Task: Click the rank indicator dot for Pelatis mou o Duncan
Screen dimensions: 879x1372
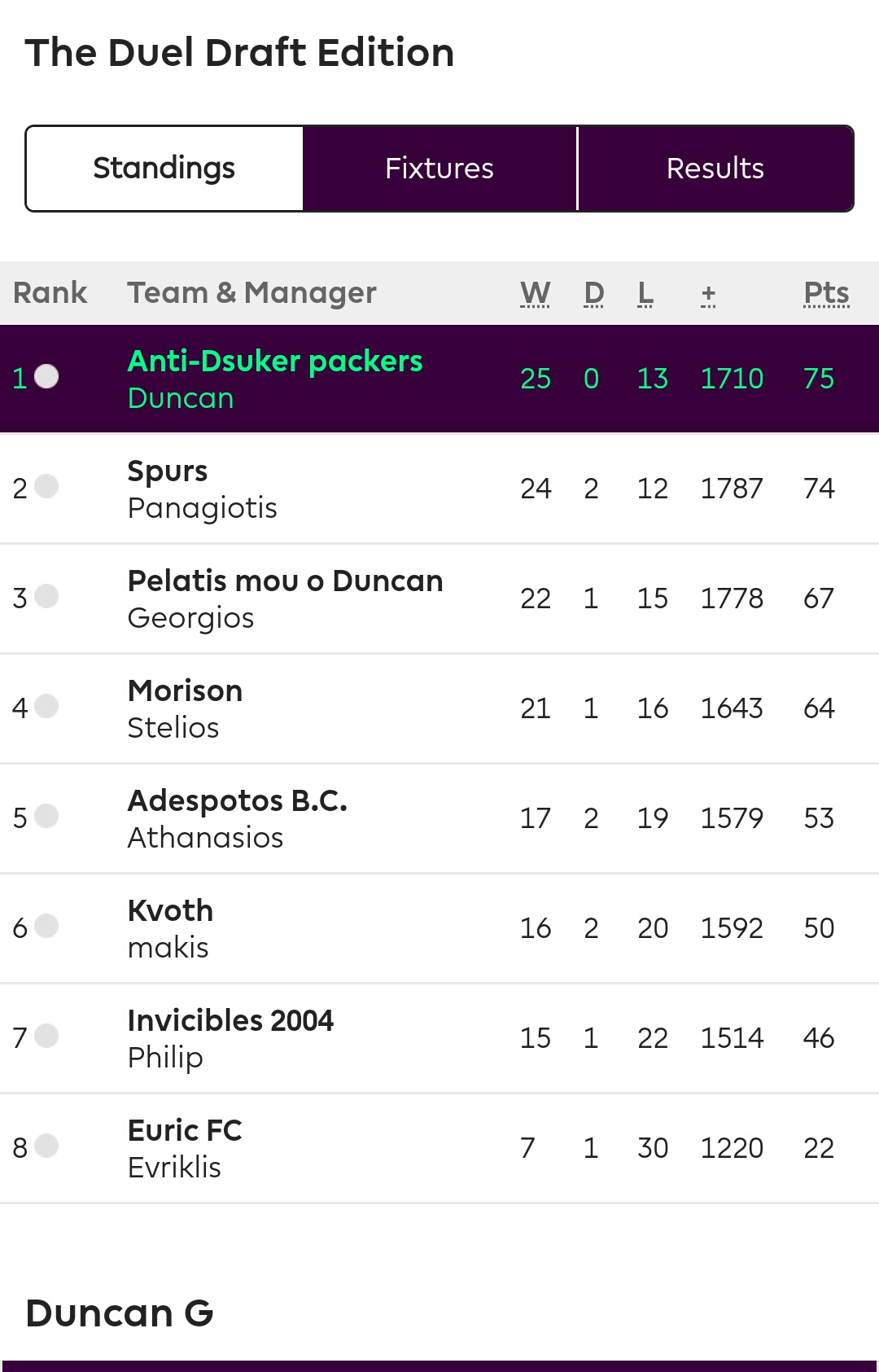Action: [46, 596]
